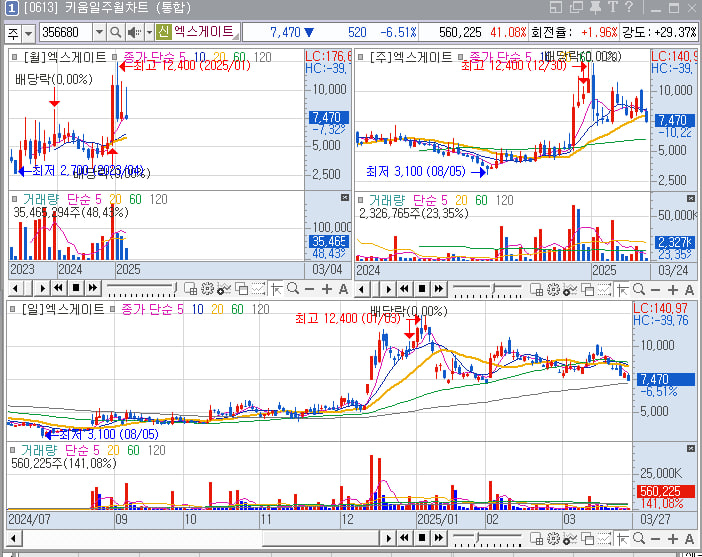
Task: Toggle daily chart crosshair cursor icon
Action: (622, 539)
